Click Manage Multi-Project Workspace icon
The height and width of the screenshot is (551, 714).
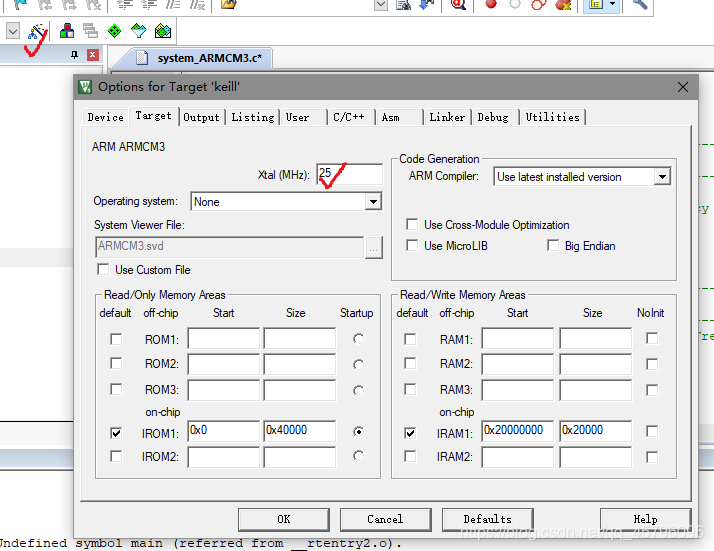(91, 31)
